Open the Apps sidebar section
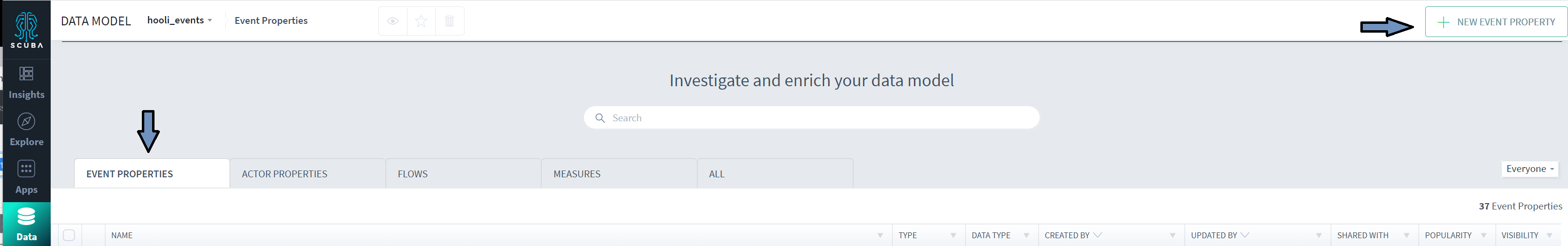 (x=26, y=176)
